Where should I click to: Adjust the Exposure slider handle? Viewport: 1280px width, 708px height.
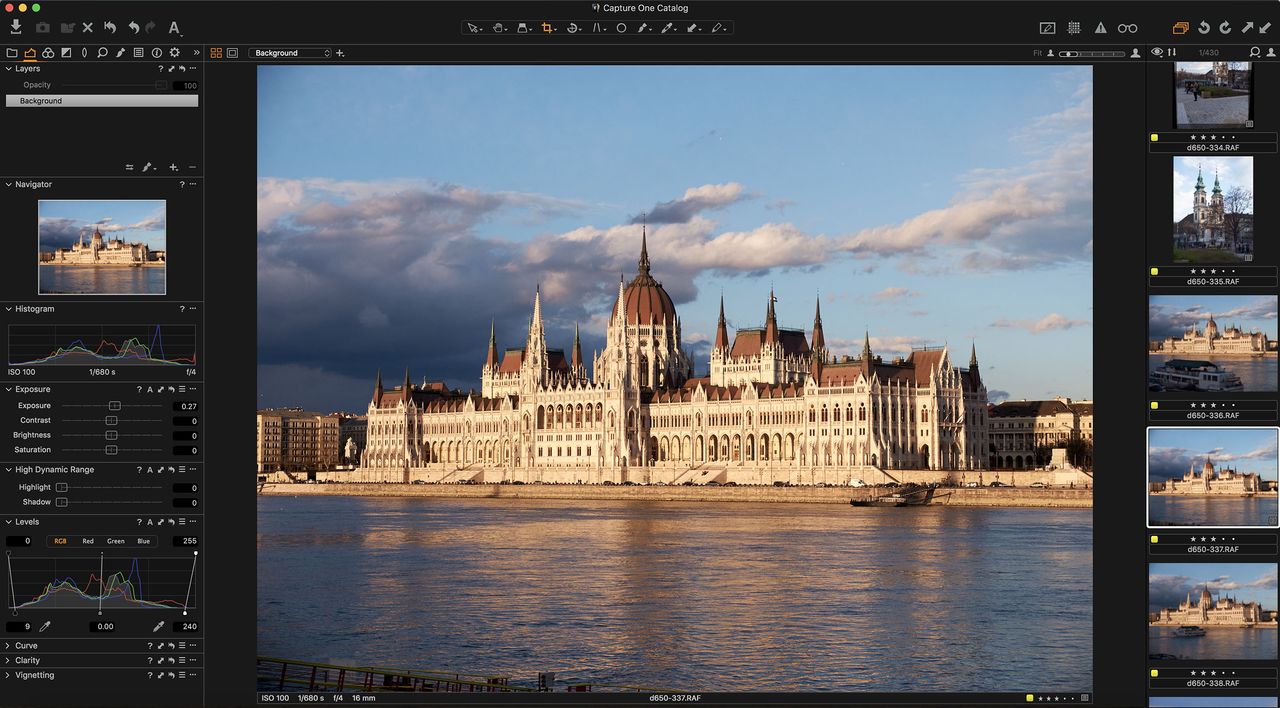(115, 406)
